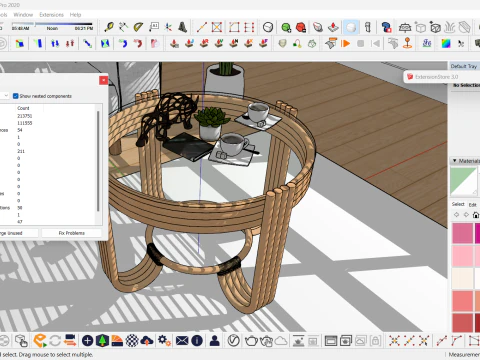The image size is (480, 360).
Task: Click the Fix Problems button
Action: tap(71, 233)
